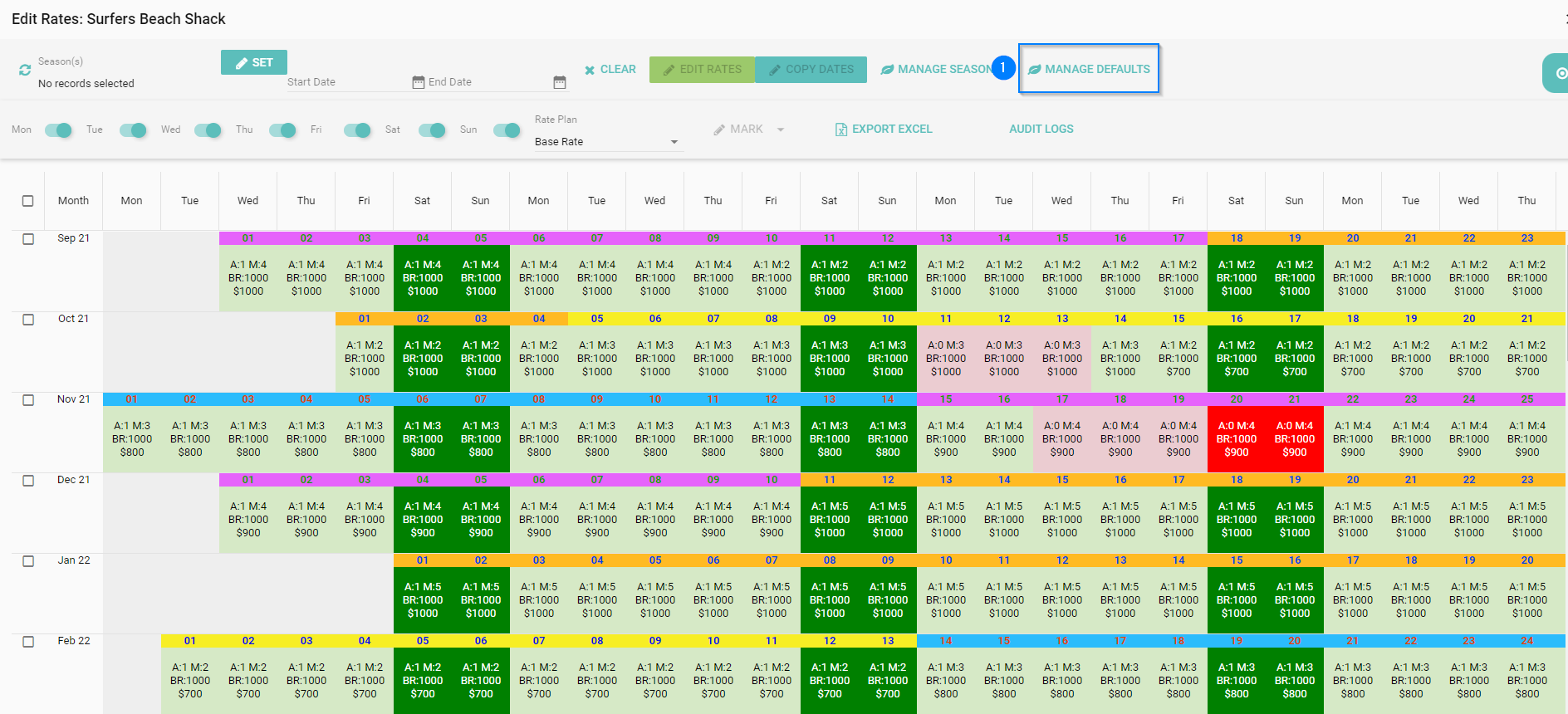Open the Start Date calendar icon
The width and height of the screenshot is (1568, 714).
click(x=418, y=82)
